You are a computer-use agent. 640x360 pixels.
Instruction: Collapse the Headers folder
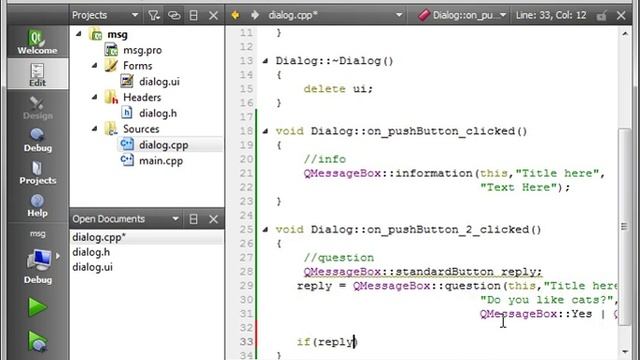point(95,97)
